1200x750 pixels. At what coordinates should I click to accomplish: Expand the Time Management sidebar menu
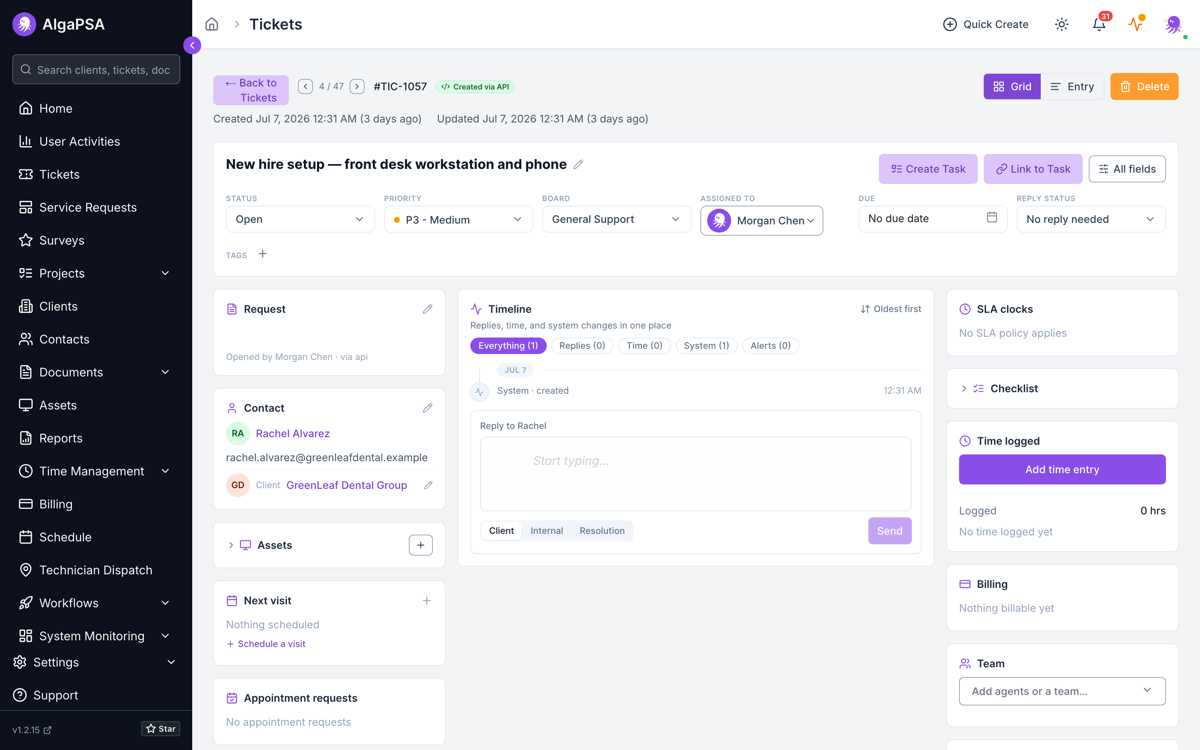96,471
